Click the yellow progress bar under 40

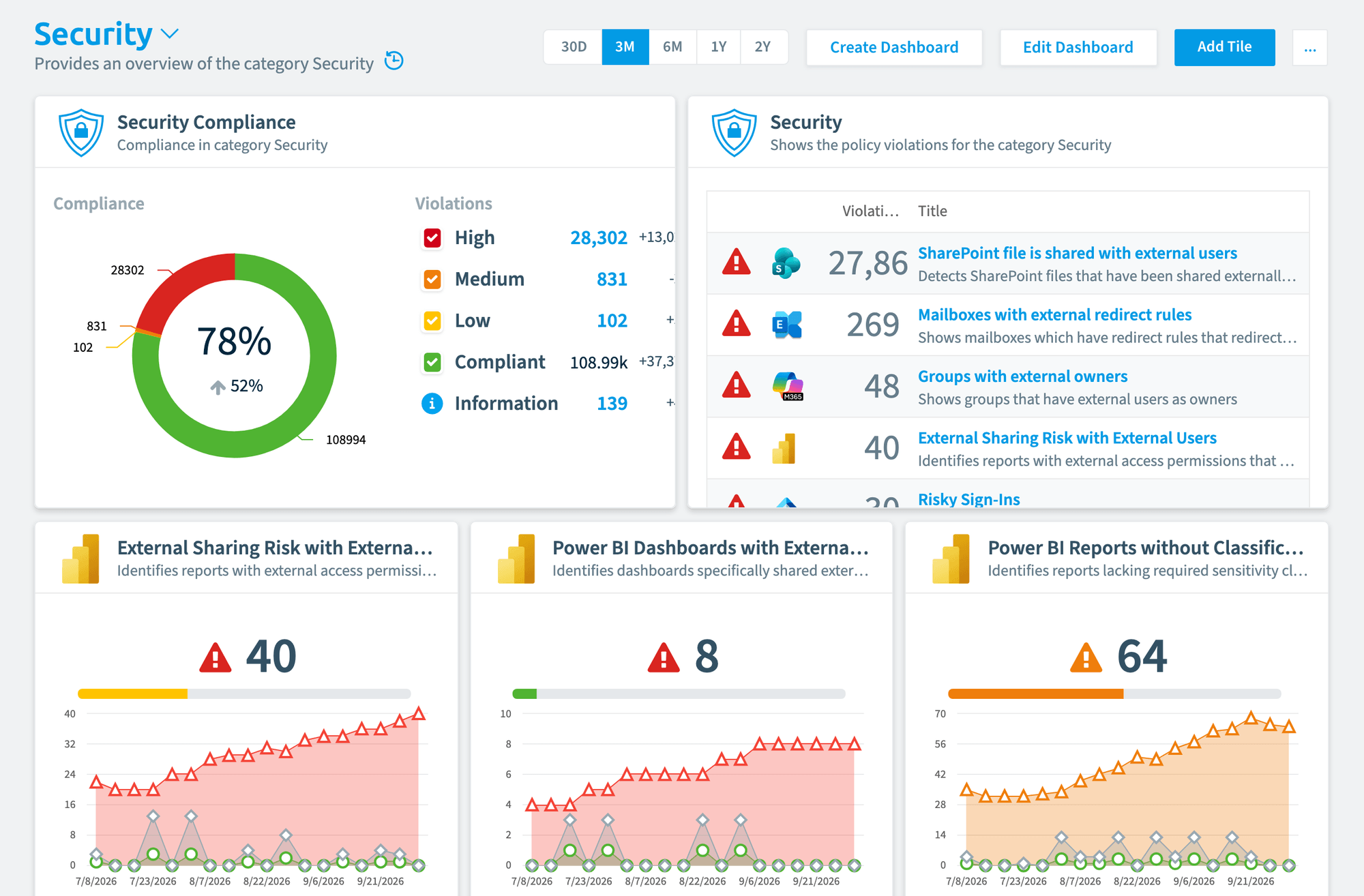[132, 694]
